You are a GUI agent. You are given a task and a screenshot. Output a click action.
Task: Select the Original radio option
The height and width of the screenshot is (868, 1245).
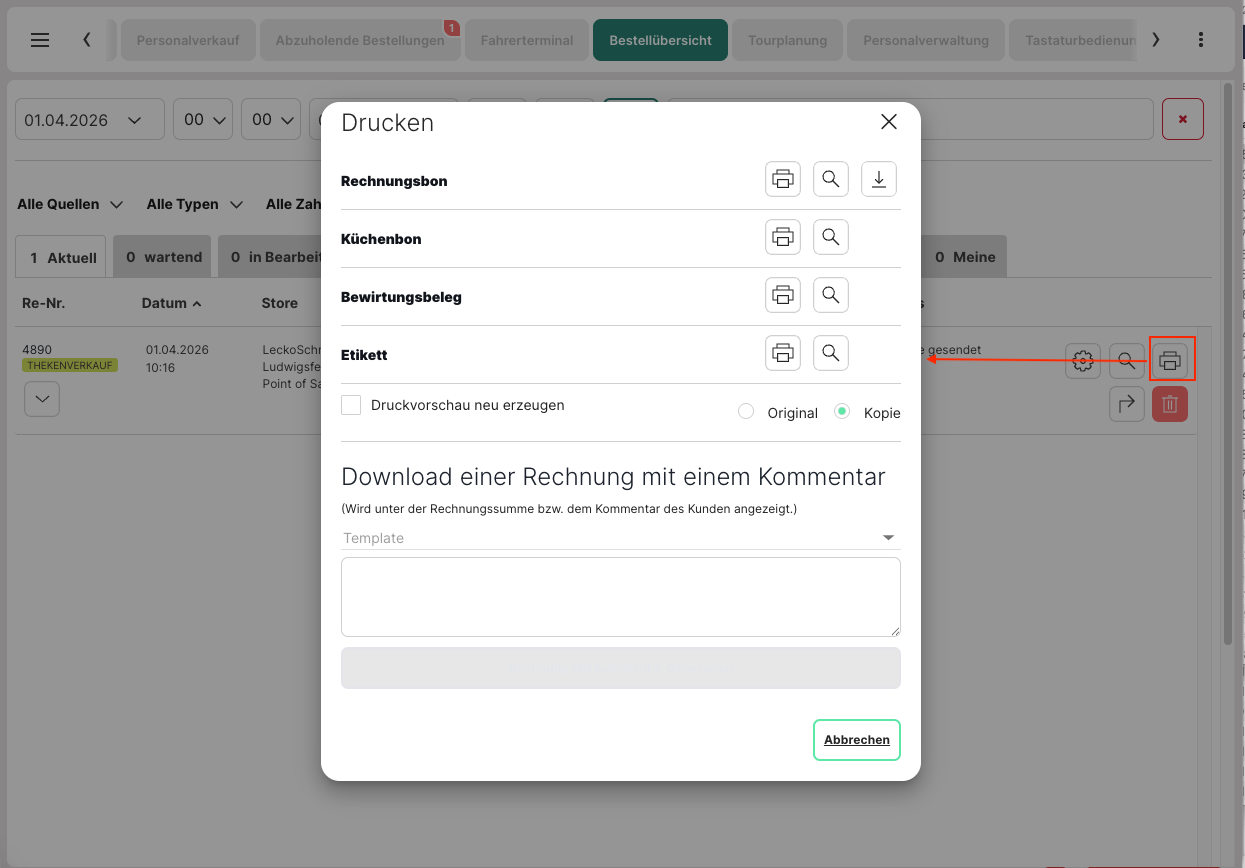(746, 412)
